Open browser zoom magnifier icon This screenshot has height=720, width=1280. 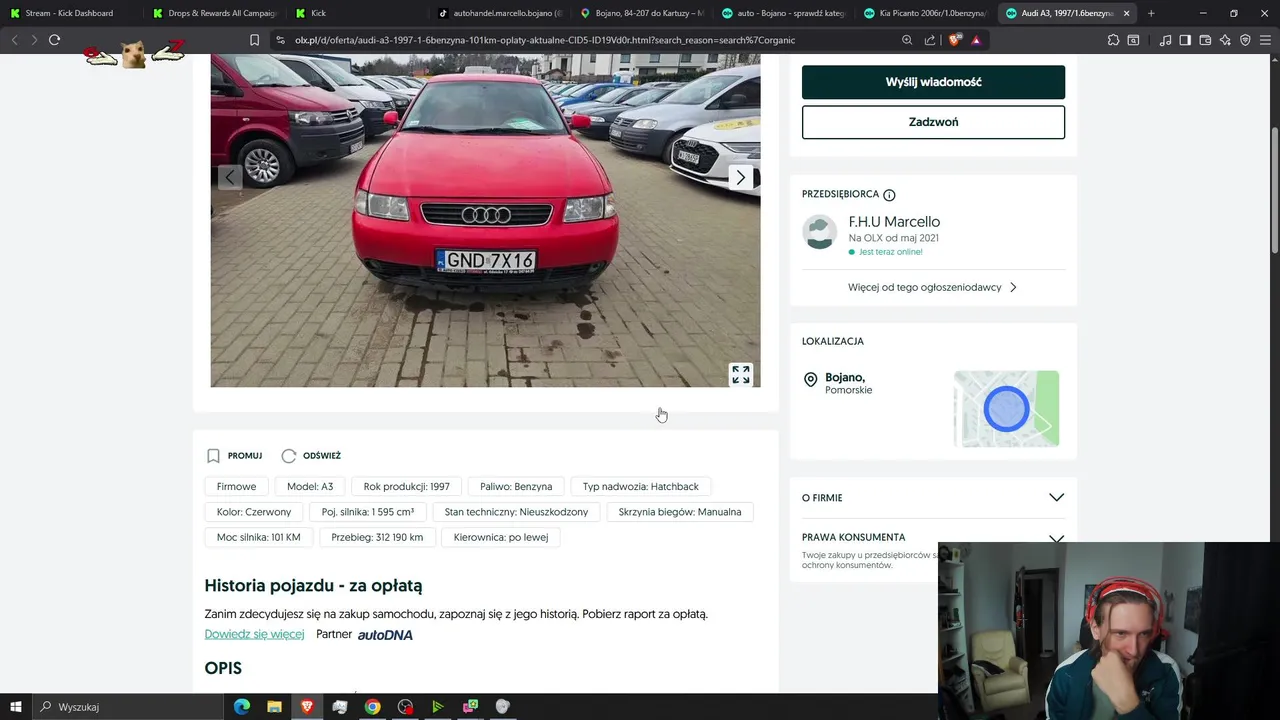[x=907, y=40]
